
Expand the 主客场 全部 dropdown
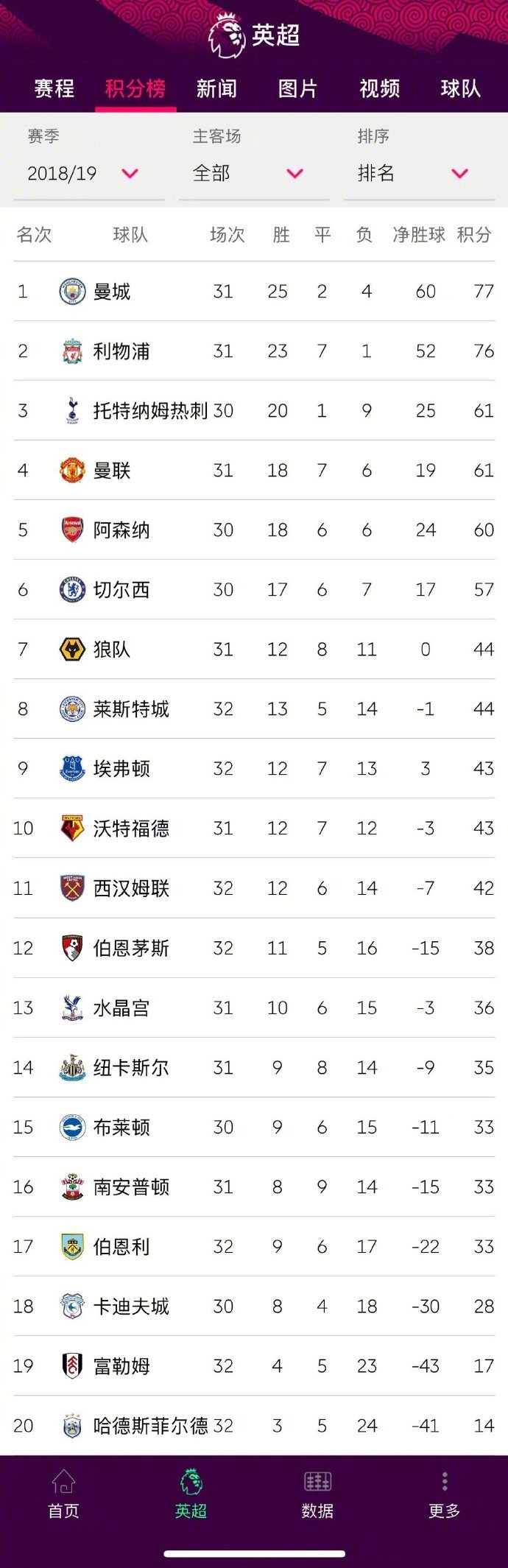pyautogui.click(x=255, y=174)
